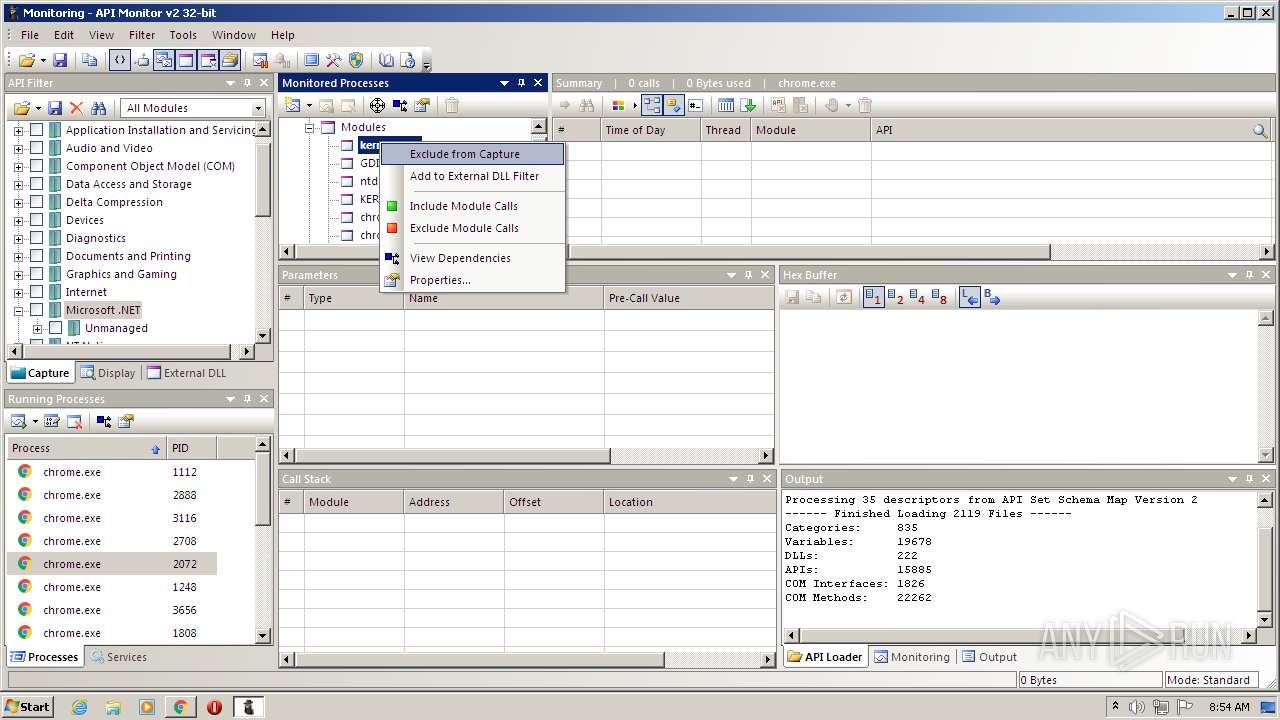Open Properties... from context menu
This screenshot has width=1280, height=720.
click(x=472, y=280)
